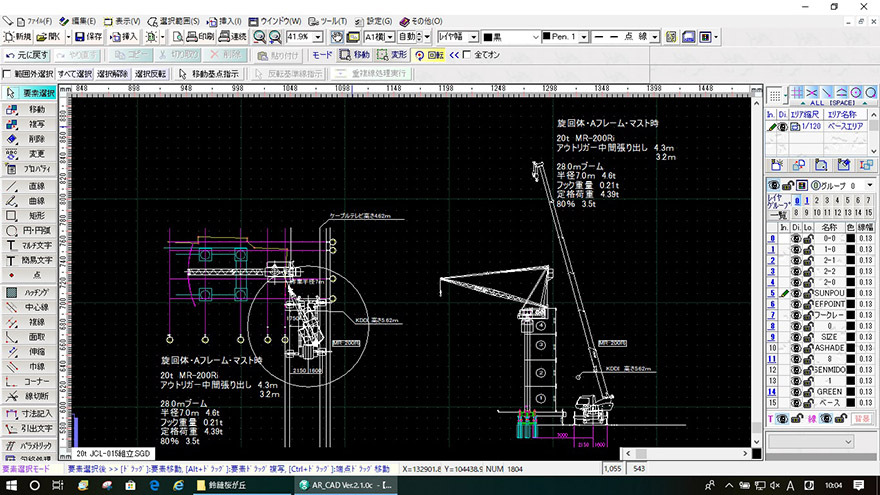
Task: Select the 矩形 rectangle tool
Action: (29, 216)
